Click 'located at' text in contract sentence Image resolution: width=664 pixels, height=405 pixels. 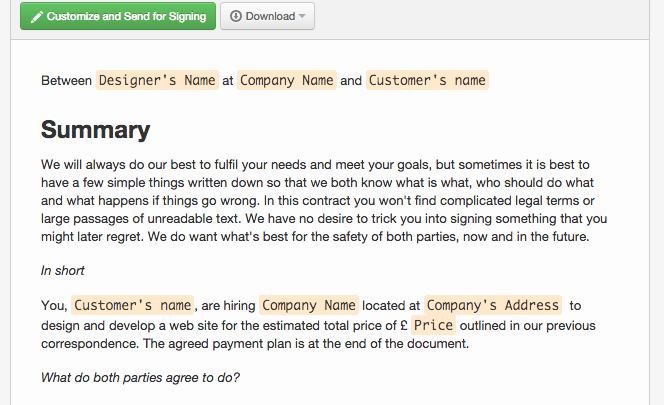click(391, 305)
